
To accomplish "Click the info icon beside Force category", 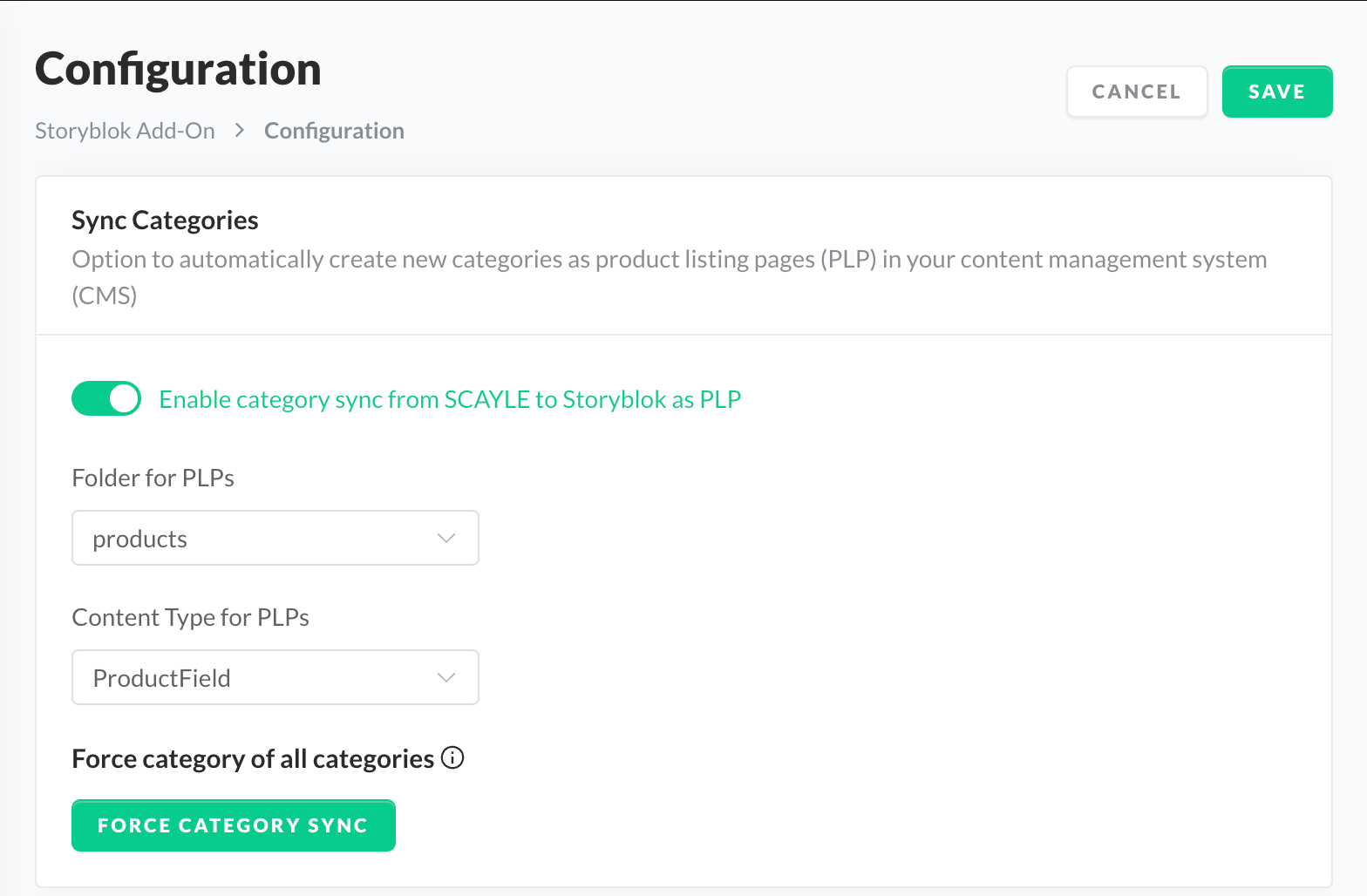I will pyautogui.click(x=452, y=757).
